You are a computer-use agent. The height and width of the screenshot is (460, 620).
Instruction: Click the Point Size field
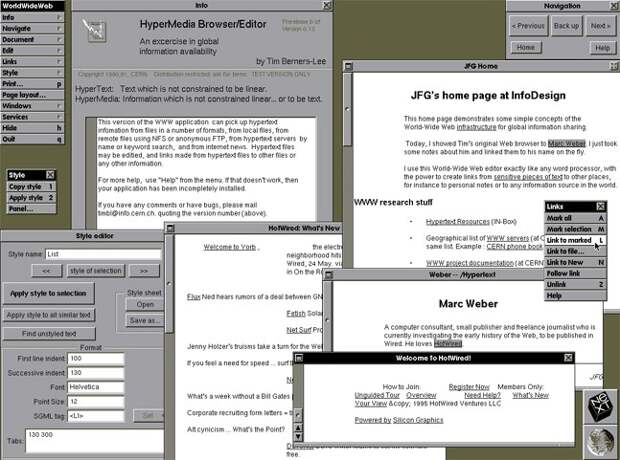96,401
